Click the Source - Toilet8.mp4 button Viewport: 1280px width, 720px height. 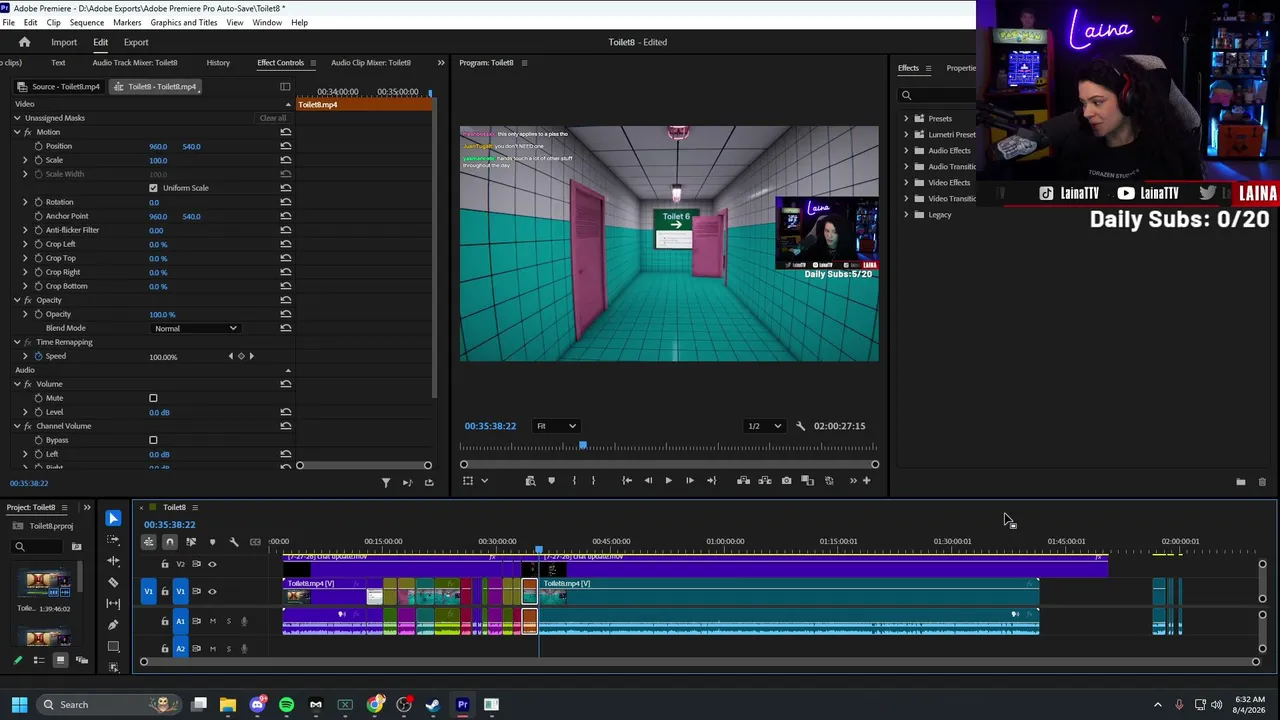coord(59,86)
